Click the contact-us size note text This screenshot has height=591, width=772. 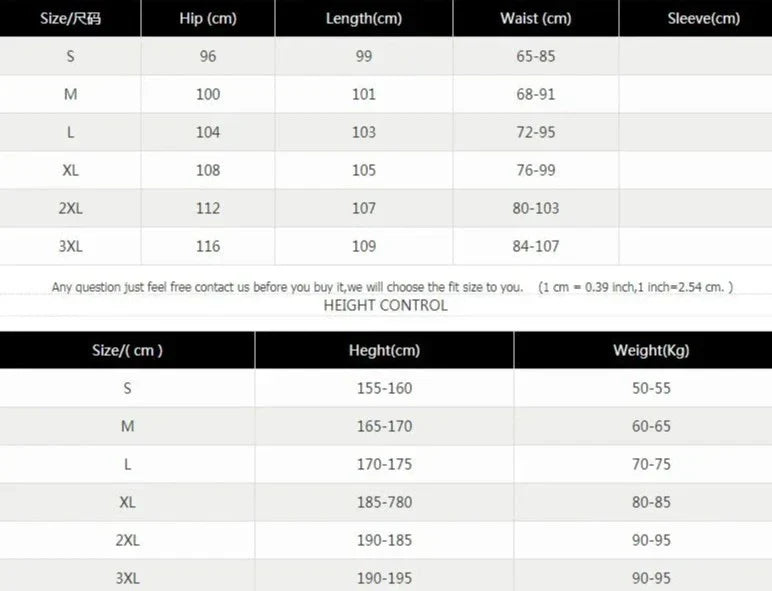pos(287,287)
